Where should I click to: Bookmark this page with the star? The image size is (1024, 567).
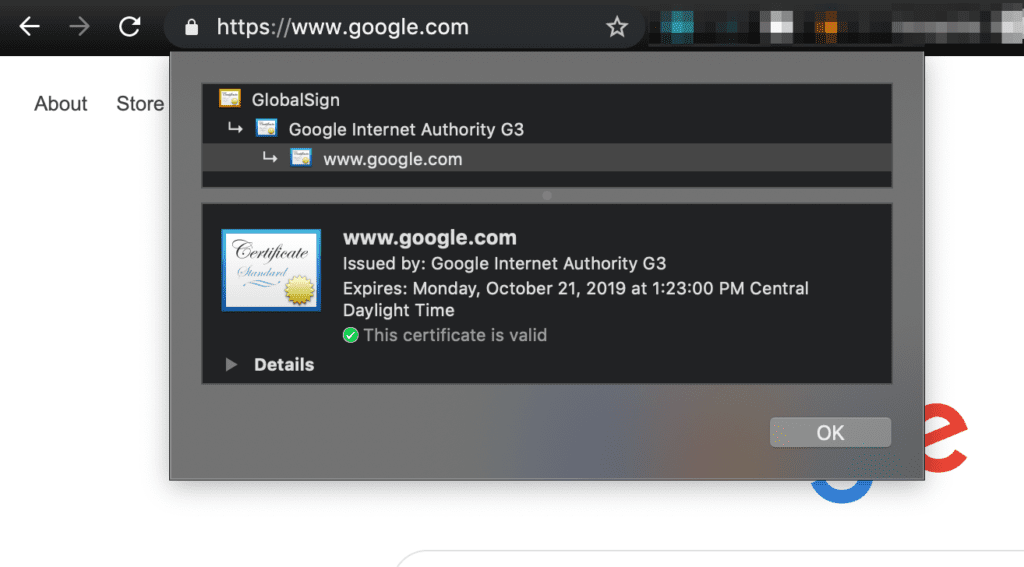point(617,27)
